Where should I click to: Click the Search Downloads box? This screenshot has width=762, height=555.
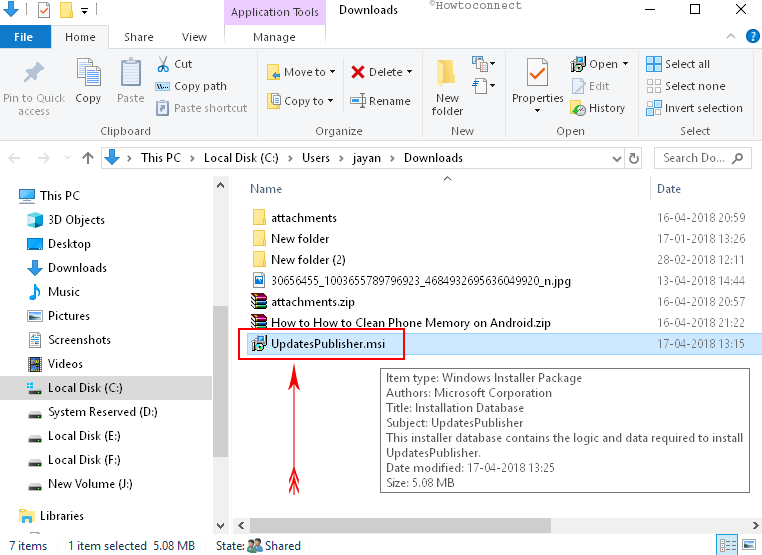[x=703, y=158]
